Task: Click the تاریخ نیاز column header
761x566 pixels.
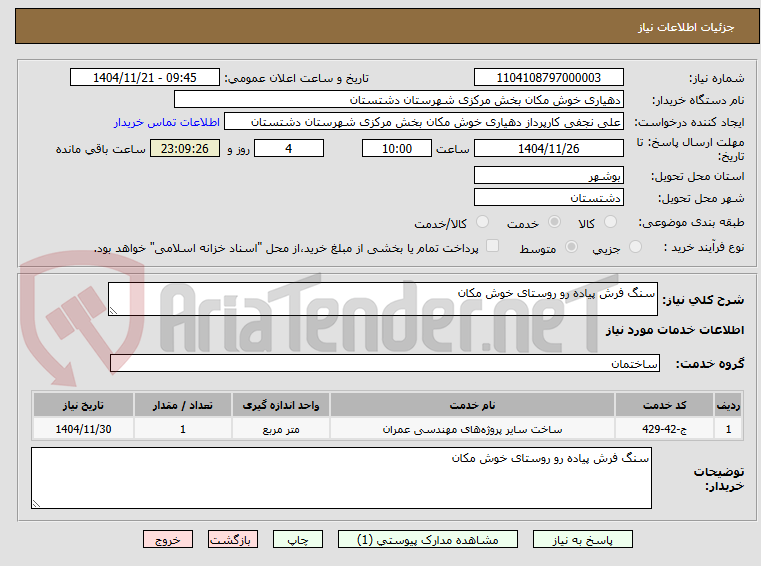Action: (83, 405)
